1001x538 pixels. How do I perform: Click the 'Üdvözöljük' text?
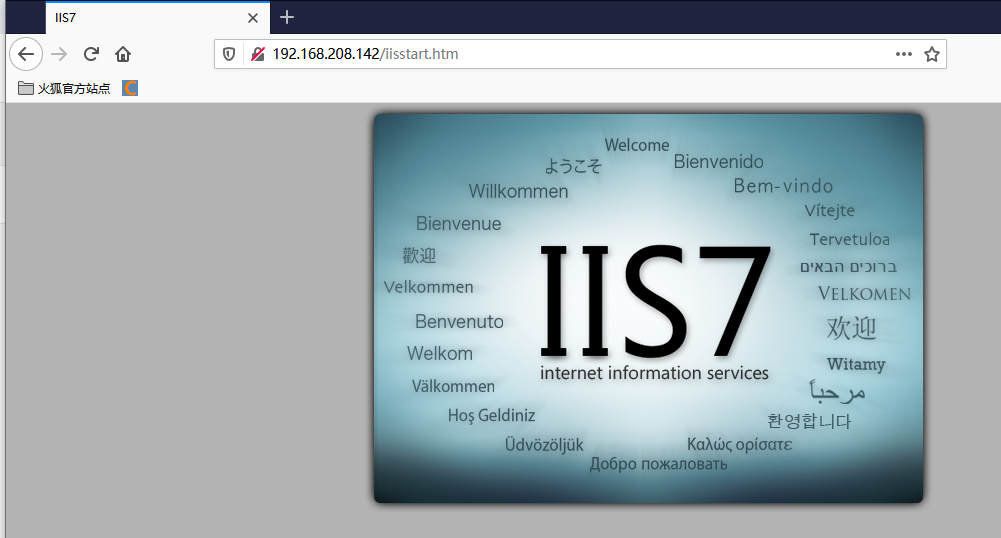544,444
